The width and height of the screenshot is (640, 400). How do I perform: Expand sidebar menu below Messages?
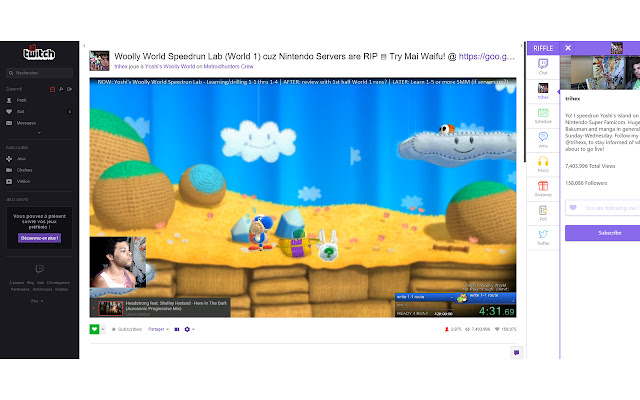[39, 133]
